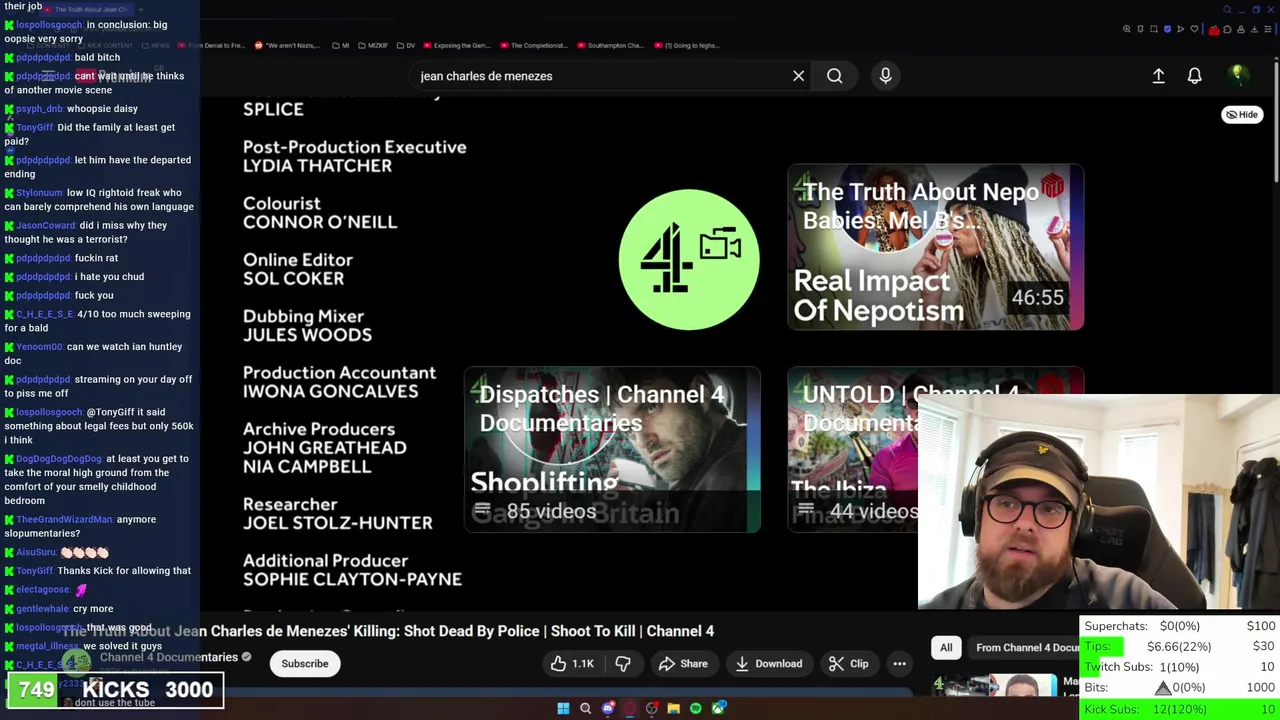The image size is (1280, 720).
Task: Open the extensions cube icon
Action: [x=1227, y=29]
